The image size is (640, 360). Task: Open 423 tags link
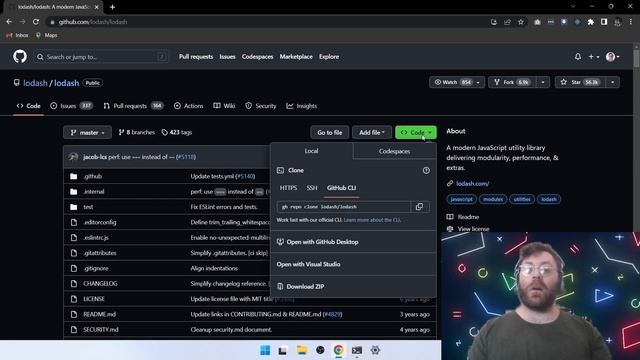tap(177, 132)
